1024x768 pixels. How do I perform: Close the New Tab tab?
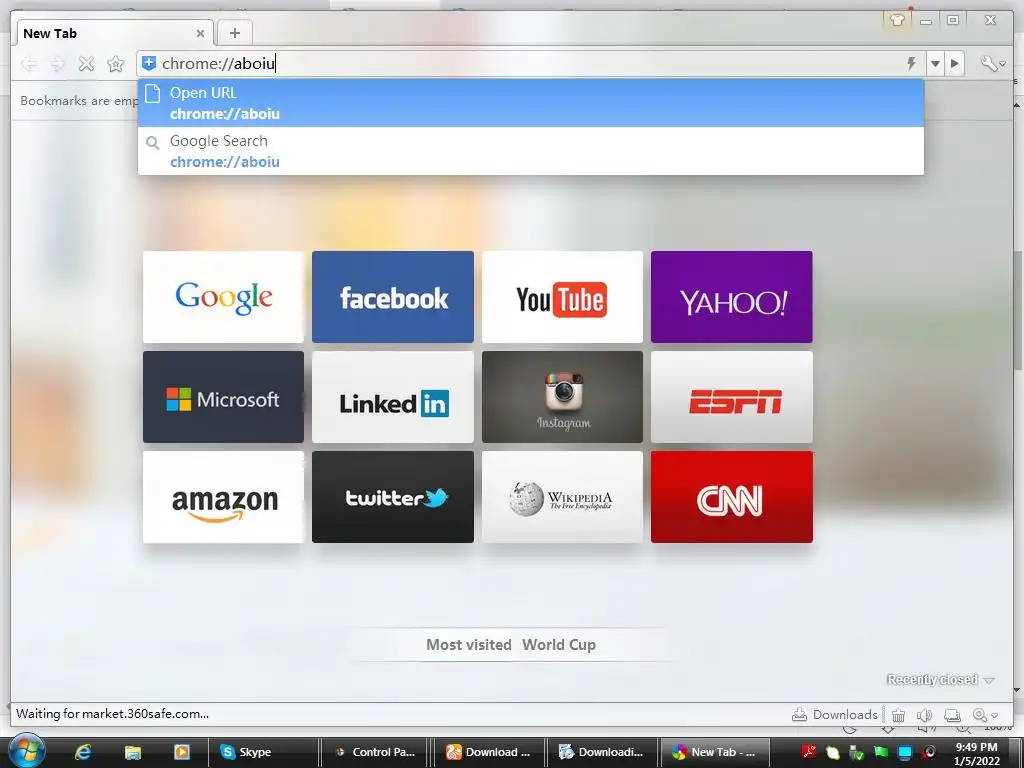tap(200, 33)
